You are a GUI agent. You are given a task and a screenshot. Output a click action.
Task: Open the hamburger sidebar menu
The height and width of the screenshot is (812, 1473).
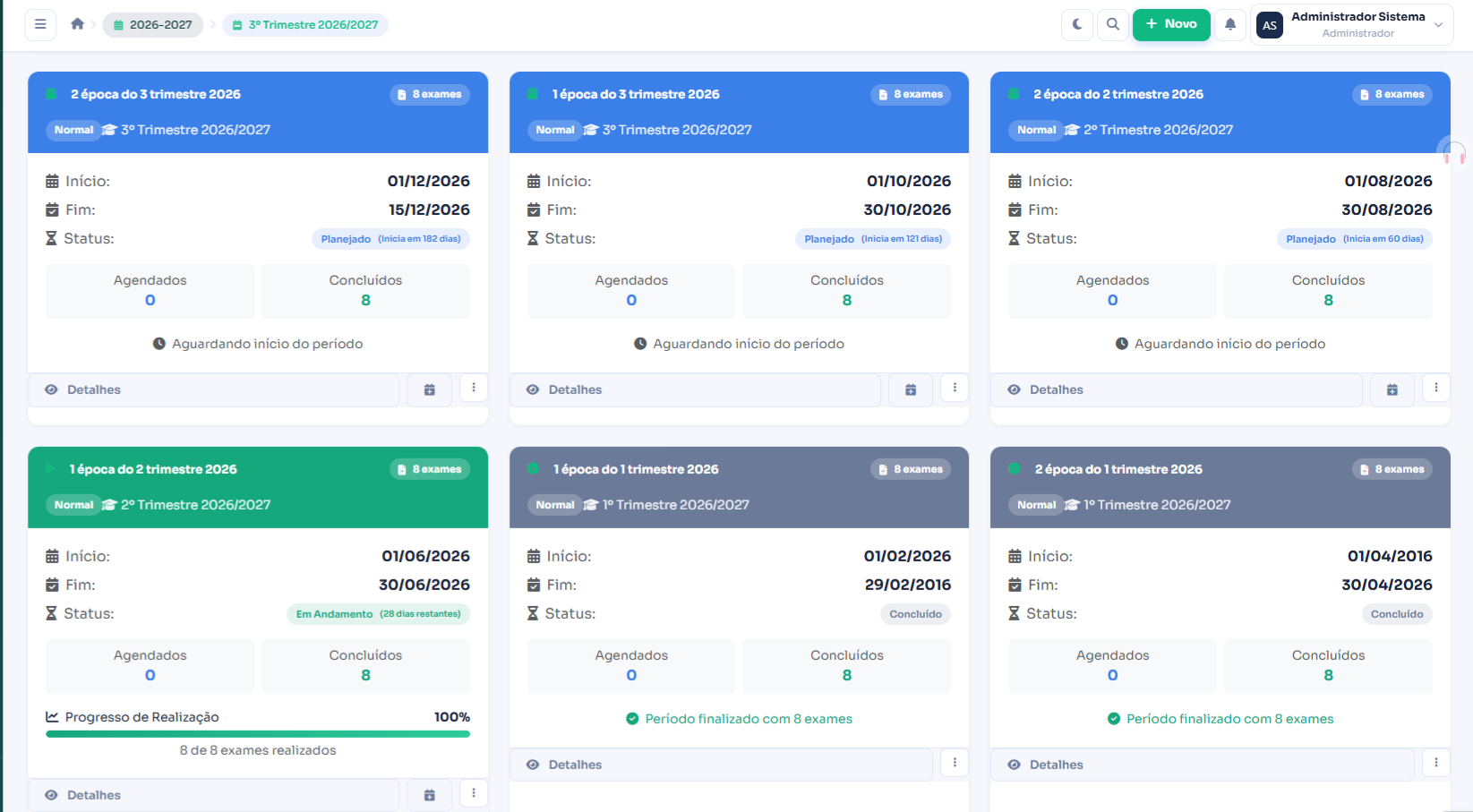[40, 24]
